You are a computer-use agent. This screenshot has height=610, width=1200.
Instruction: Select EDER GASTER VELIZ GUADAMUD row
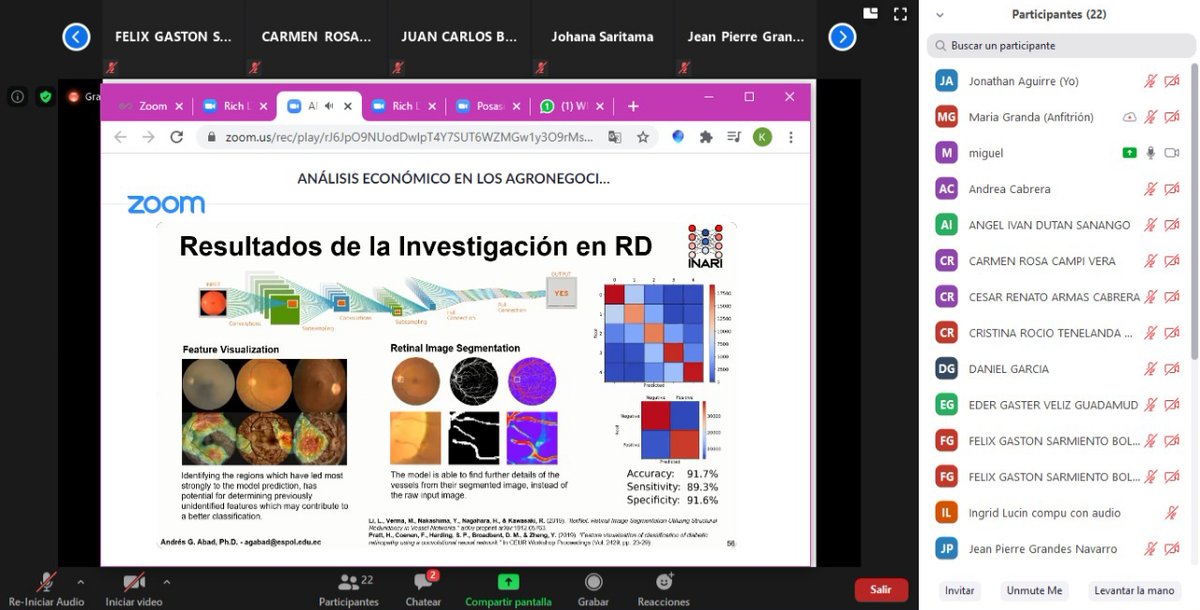(1058, 405)
